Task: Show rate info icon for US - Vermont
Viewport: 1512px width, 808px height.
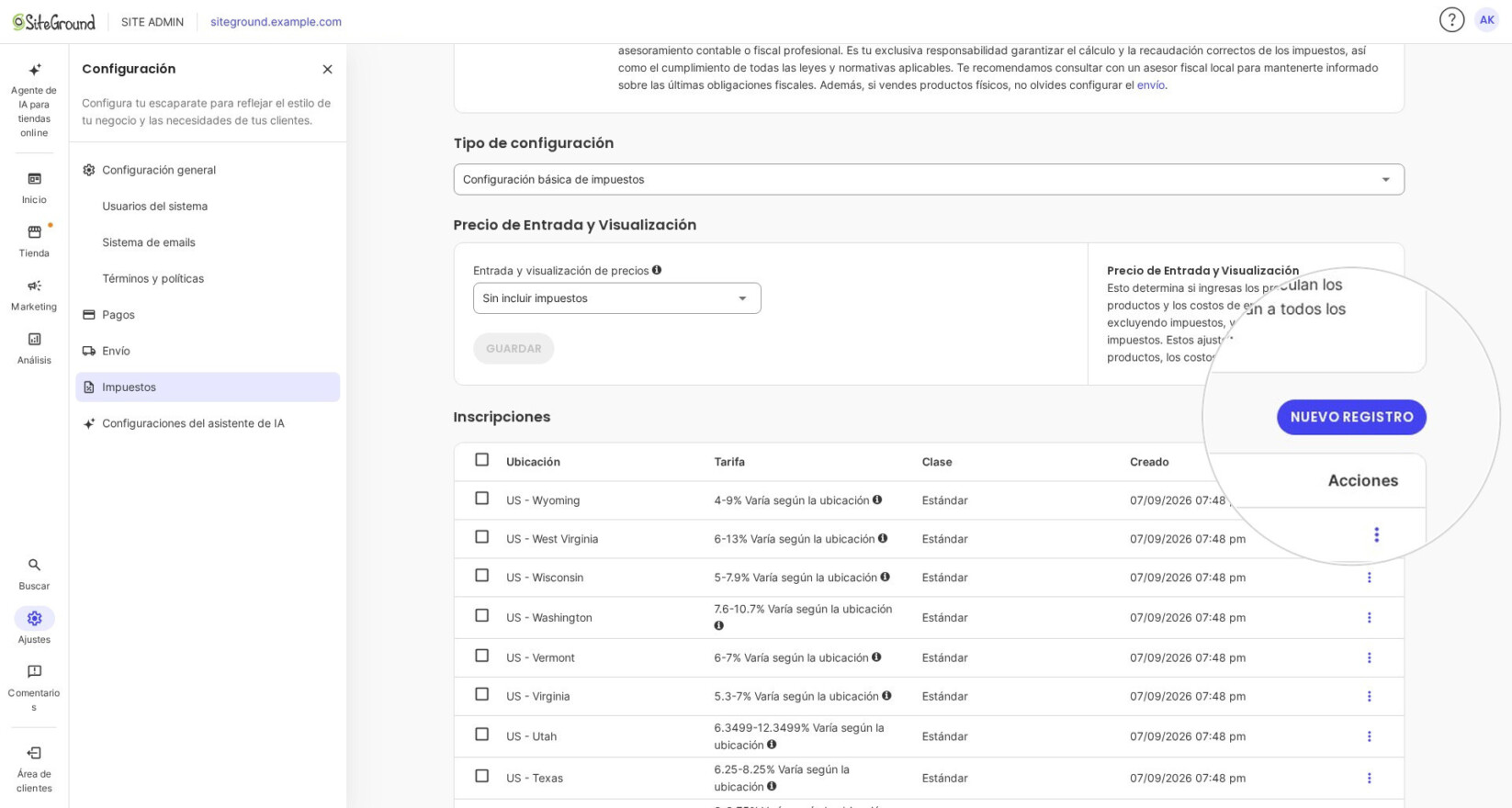Action: [x=876, y=657]
